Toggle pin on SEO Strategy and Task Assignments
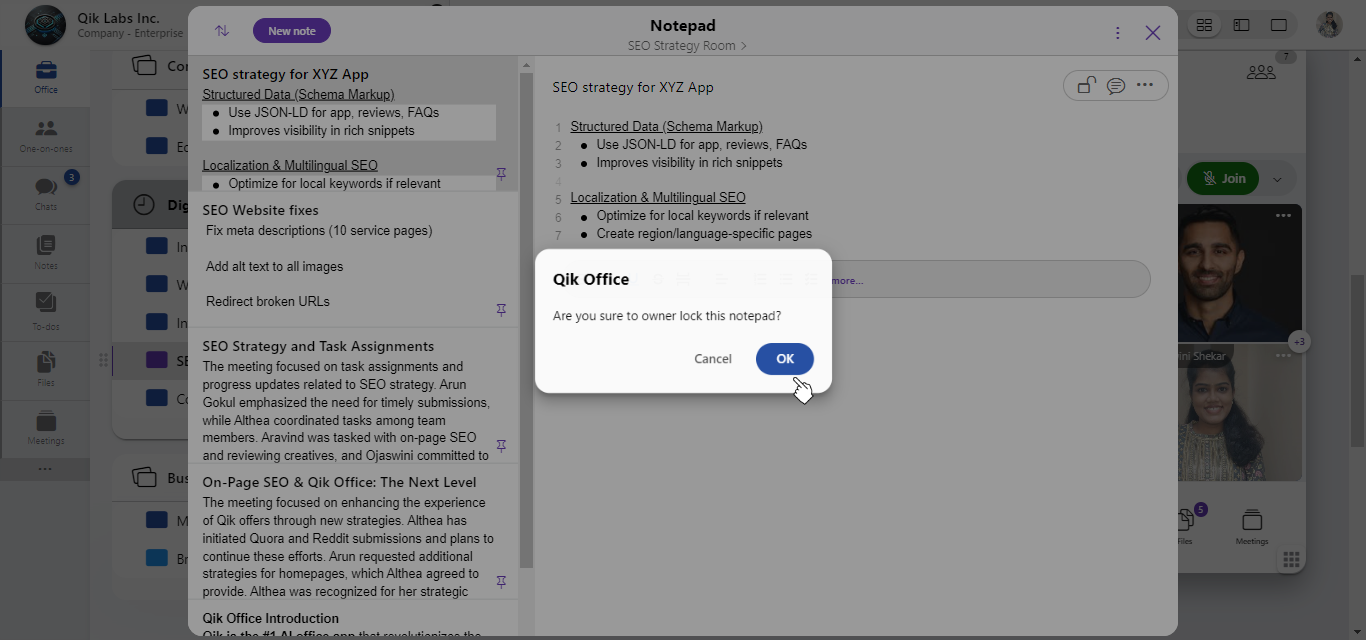Image resolution: width=1366 pixels, height=640 pixels. 501,446
